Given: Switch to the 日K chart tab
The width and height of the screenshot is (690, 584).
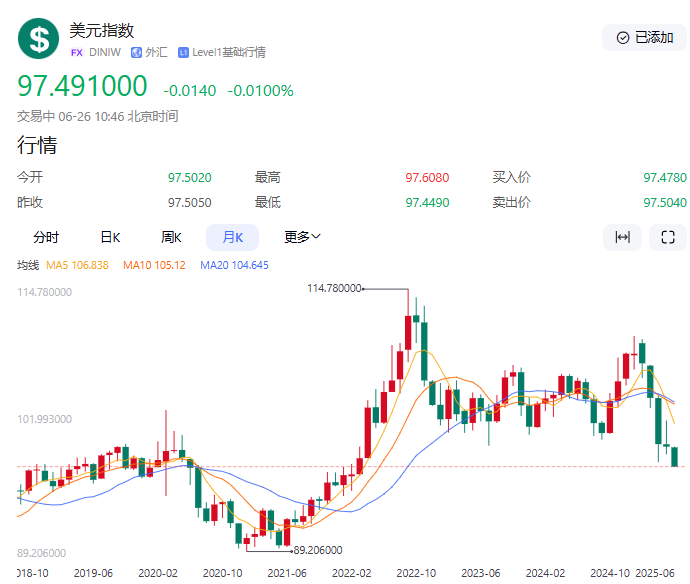Looking at the screenshot, I should (x=110, y=237).
